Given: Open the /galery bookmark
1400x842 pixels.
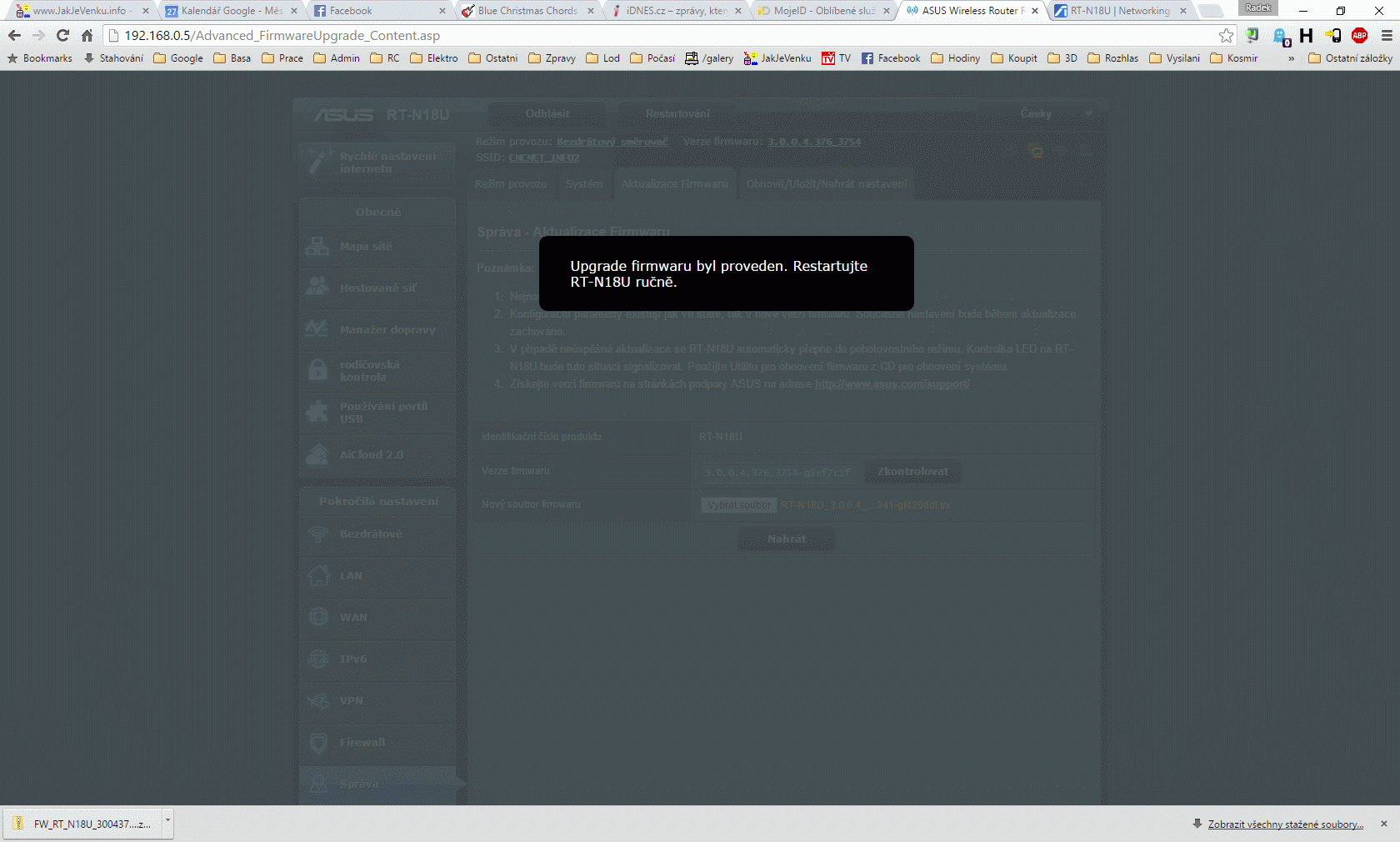Looking at the screenshot, I should pos(709,58).
